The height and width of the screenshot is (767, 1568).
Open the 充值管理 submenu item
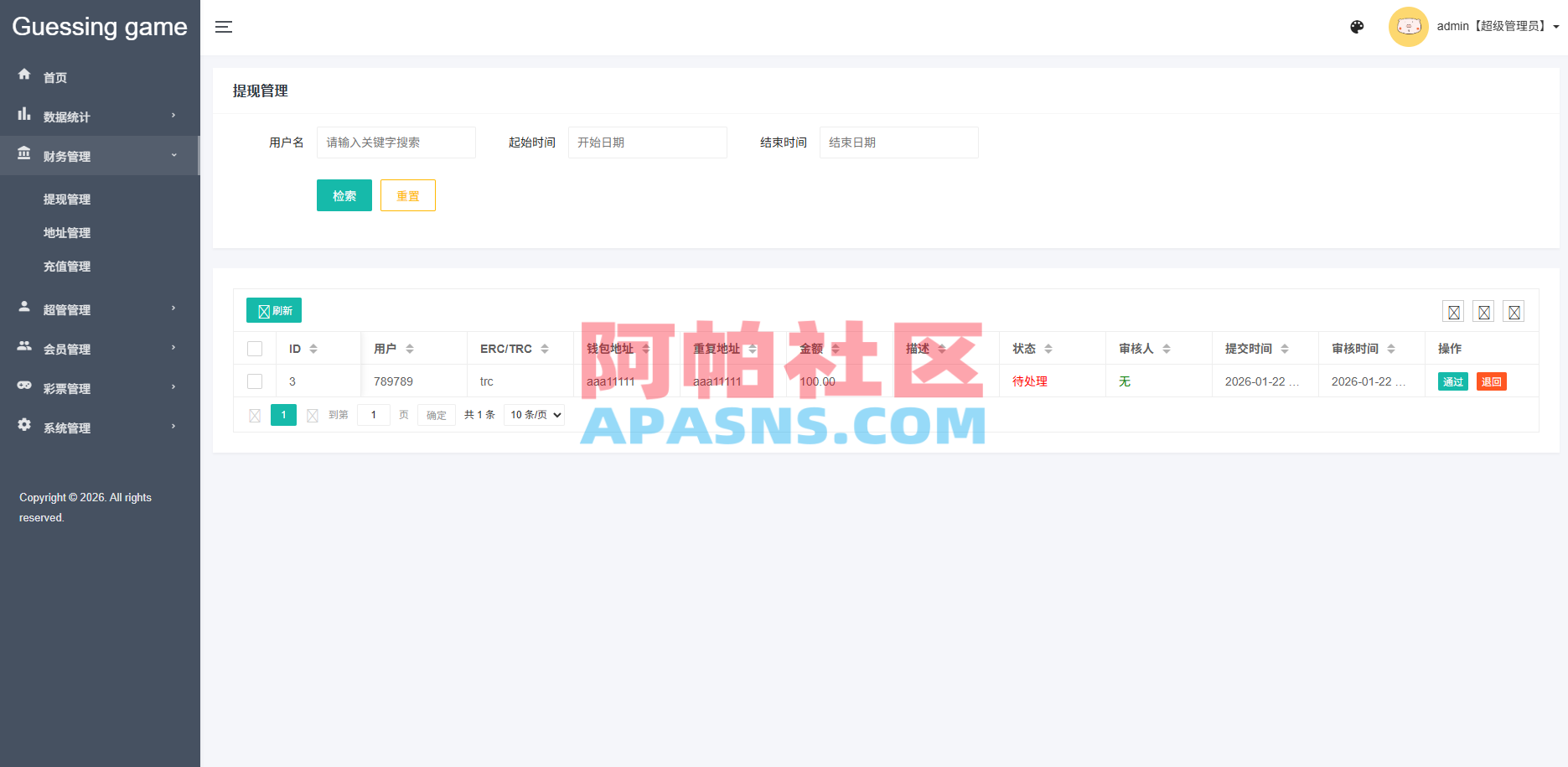(x=67, y=267)
